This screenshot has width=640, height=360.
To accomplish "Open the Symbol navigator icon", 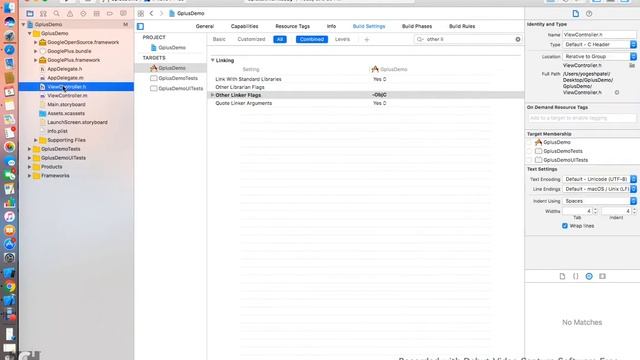I will [43, 13].
